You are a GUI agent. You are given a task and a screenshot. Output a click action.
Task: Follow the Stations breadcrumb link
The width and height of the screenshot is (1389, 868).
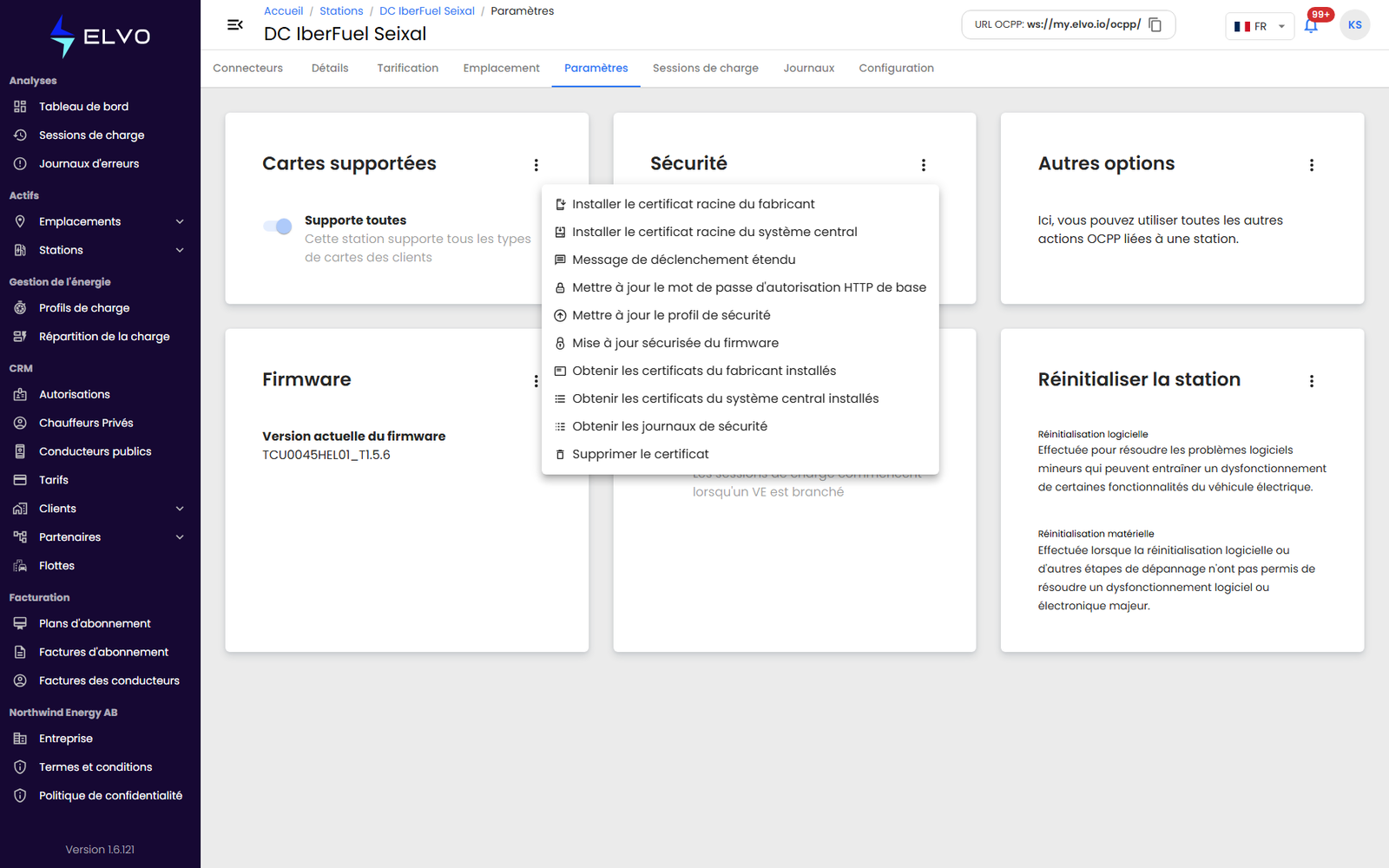click(x=341, y=11)
